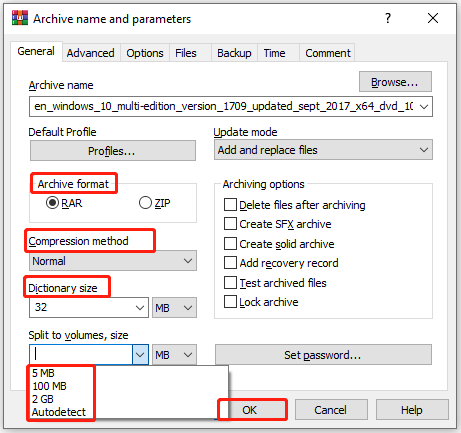Open the Split to volumes unit MB dropdown
The width and height of the screenshot is (461, 433).
[174, 355]
